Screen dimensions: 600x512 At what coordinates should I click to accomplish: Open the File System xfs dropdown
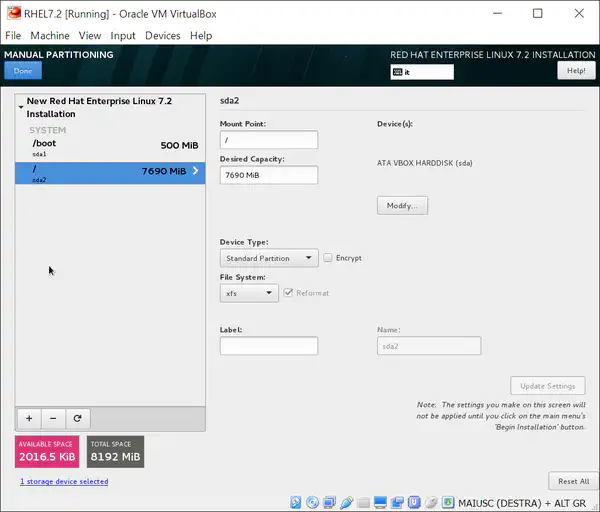(x=249, y=293)
